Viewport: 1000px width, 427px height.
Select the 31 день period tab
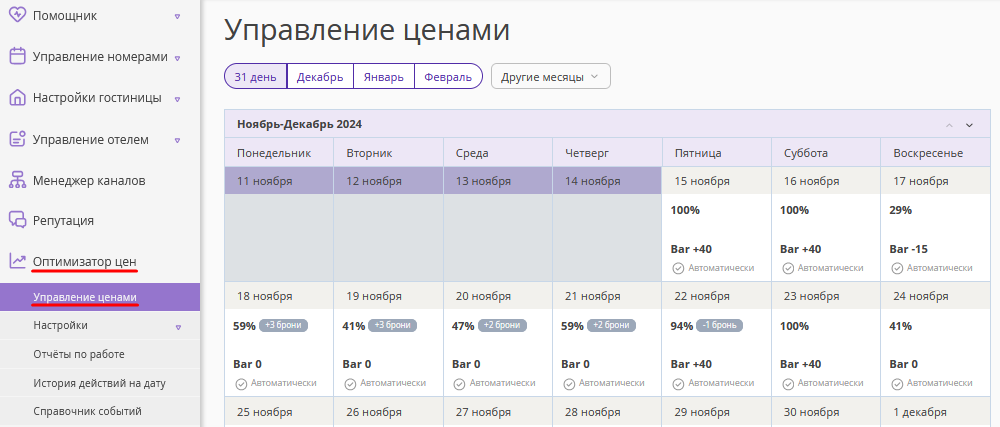256,76
